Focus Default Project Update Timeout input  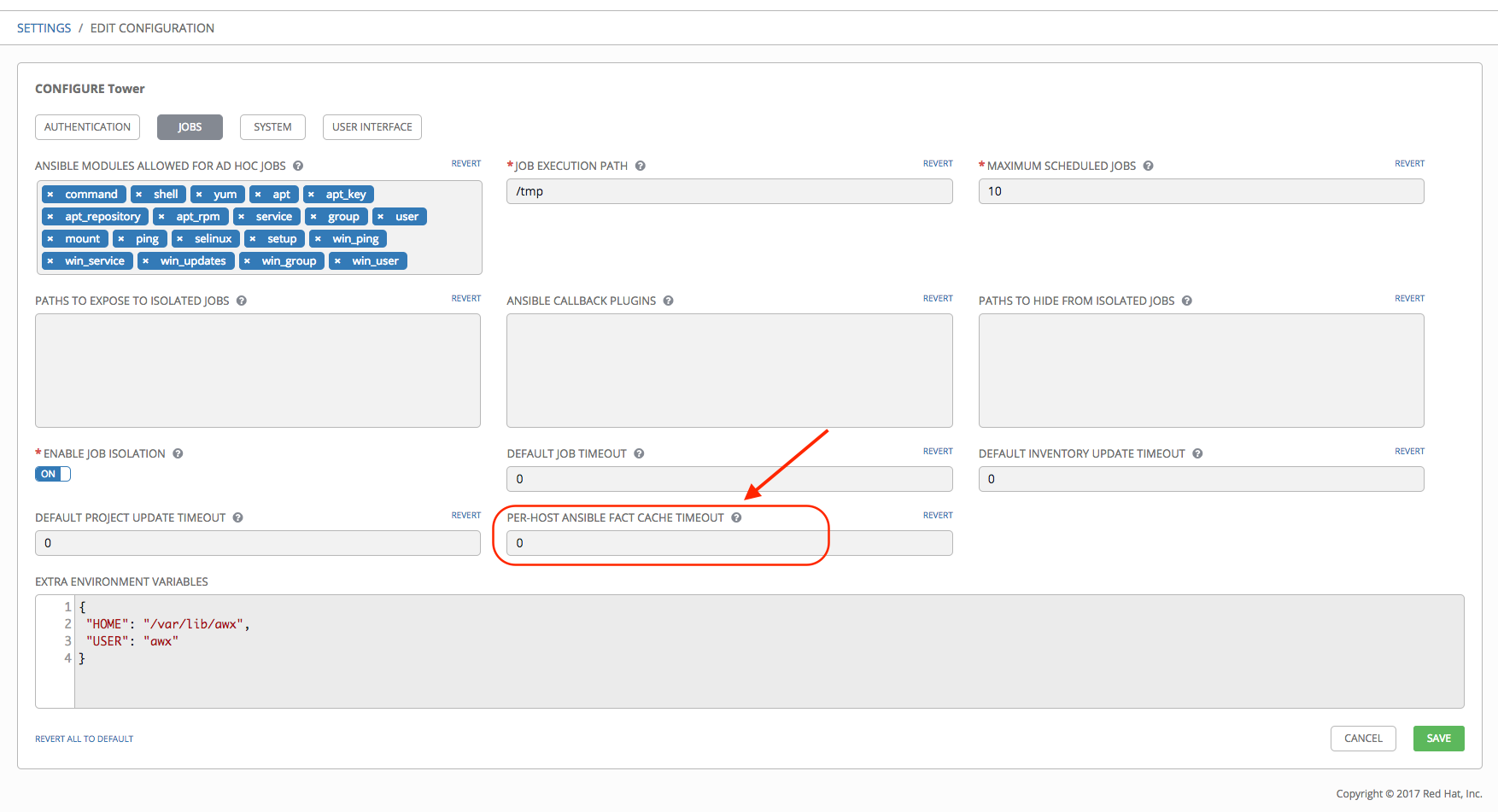coord(258,543)
